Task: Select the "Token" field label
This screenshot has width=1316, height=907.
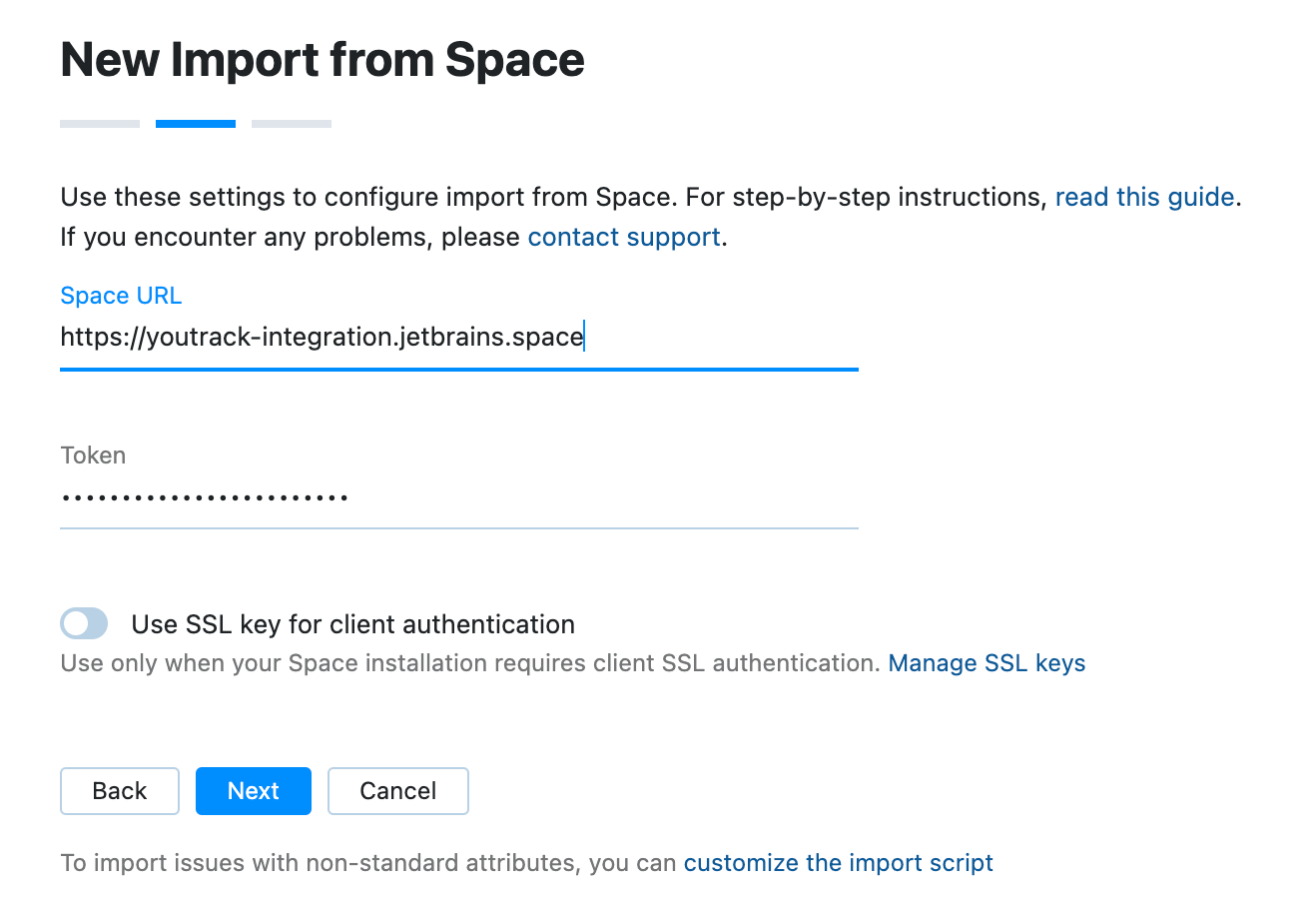Action: point(92,454)
